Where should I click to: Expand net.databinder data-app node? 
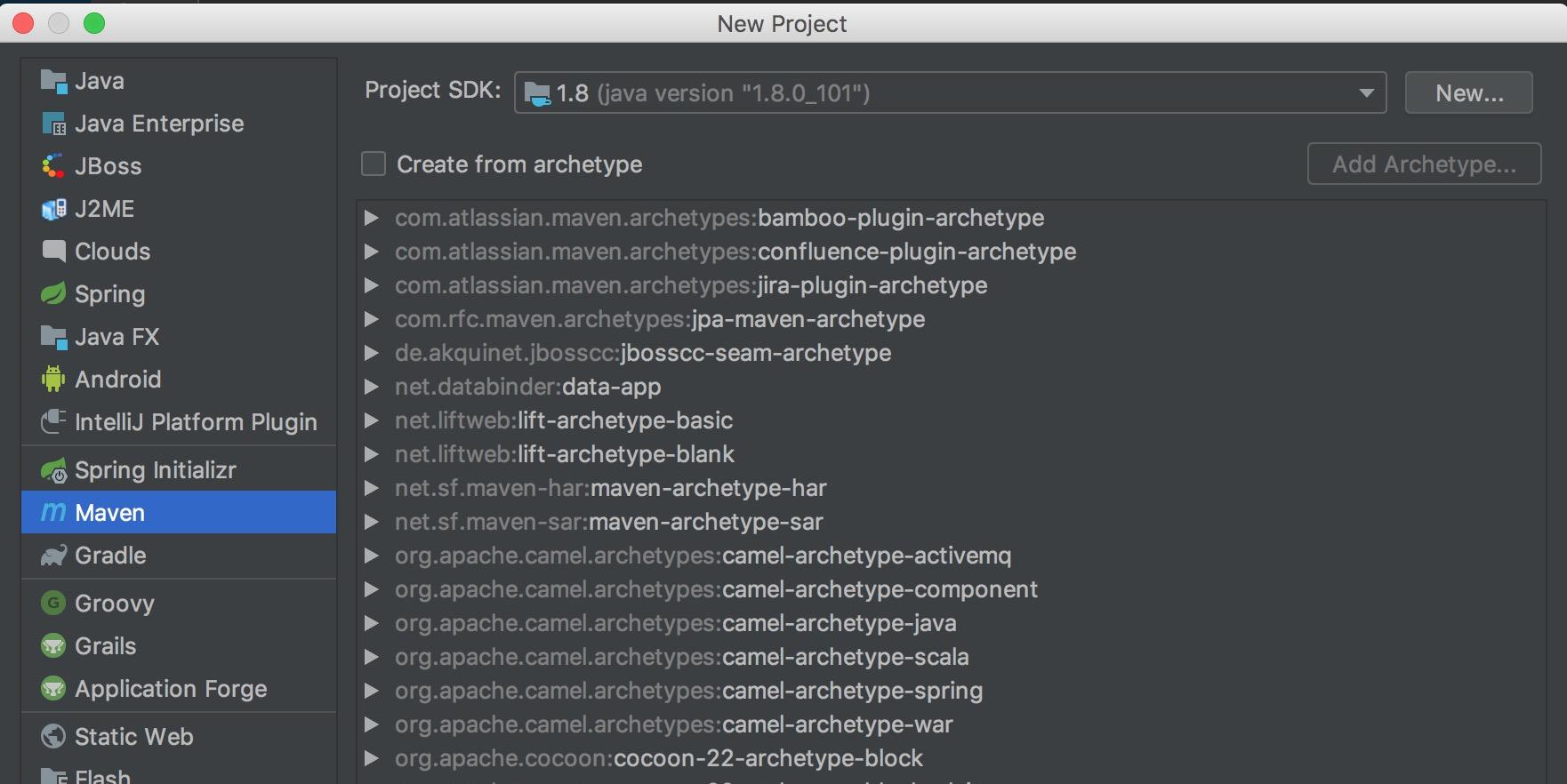click(372, 387)
